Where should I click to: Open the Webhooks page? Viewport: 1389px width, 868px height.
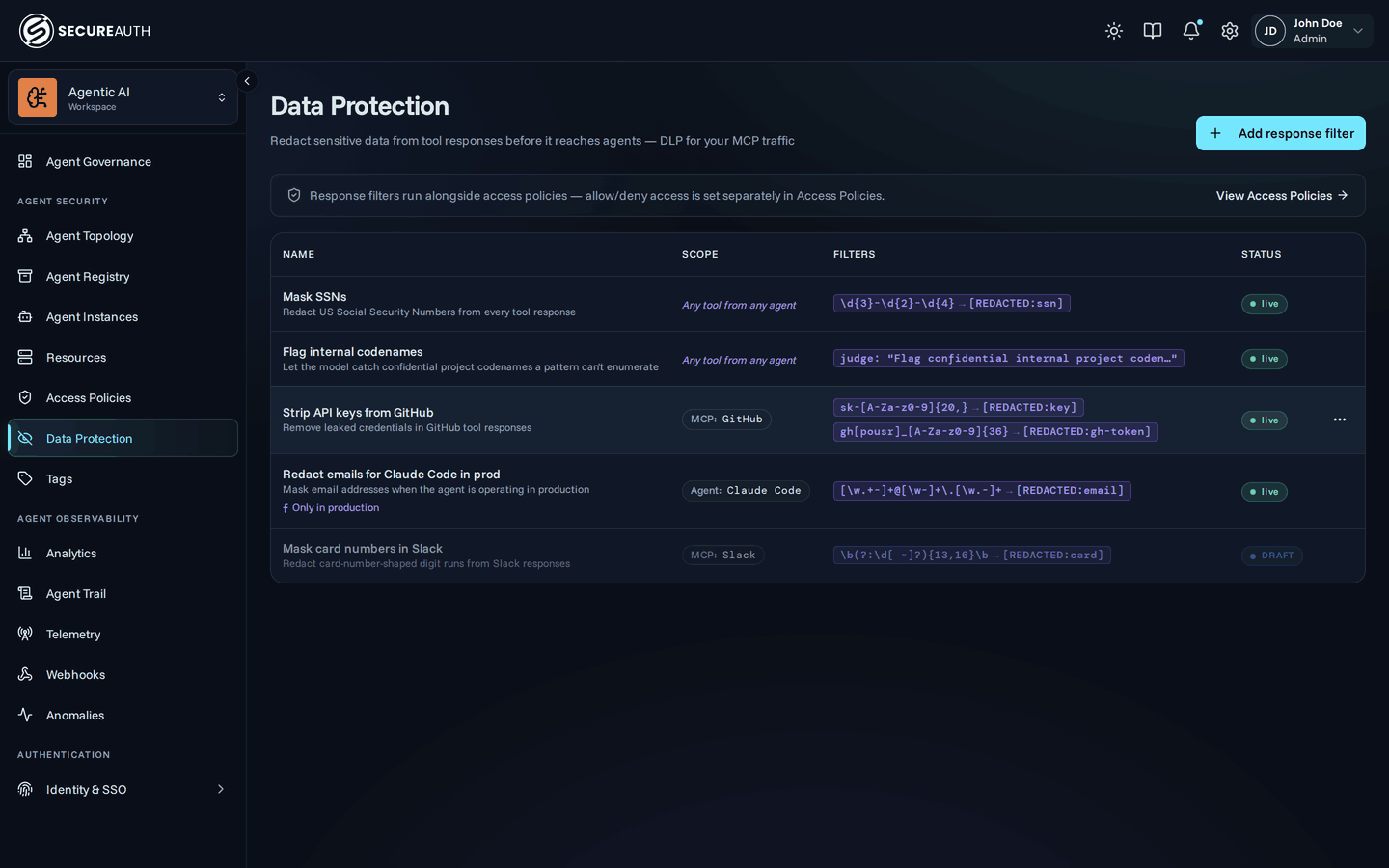[123, 674]
